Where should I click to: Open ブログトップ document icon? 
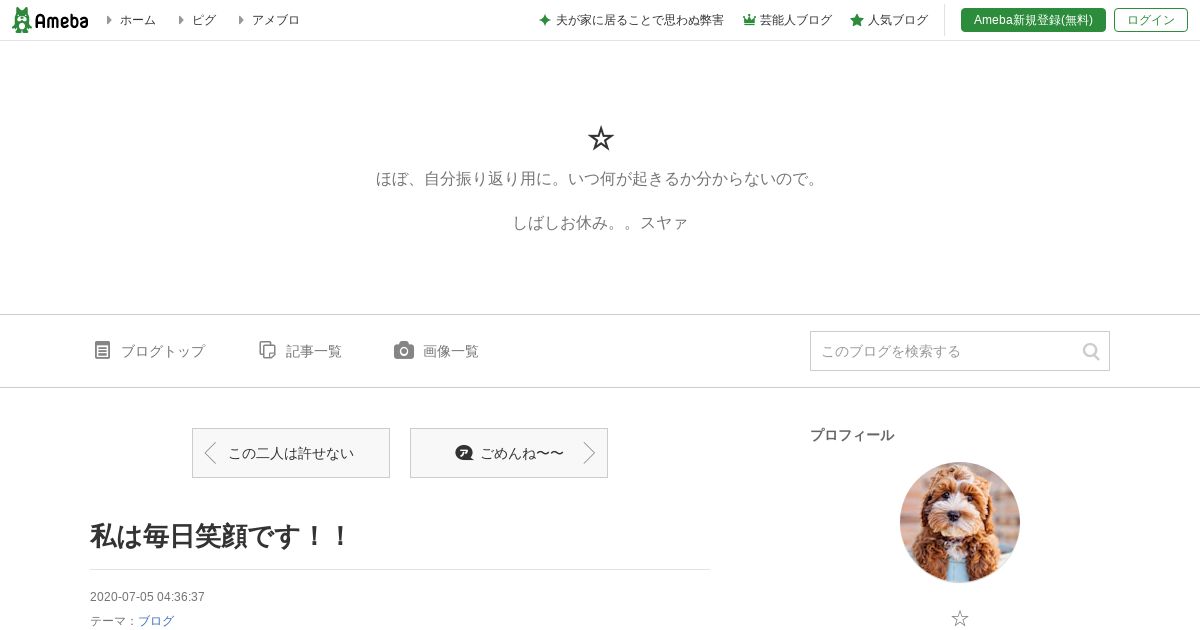point(102,350)
